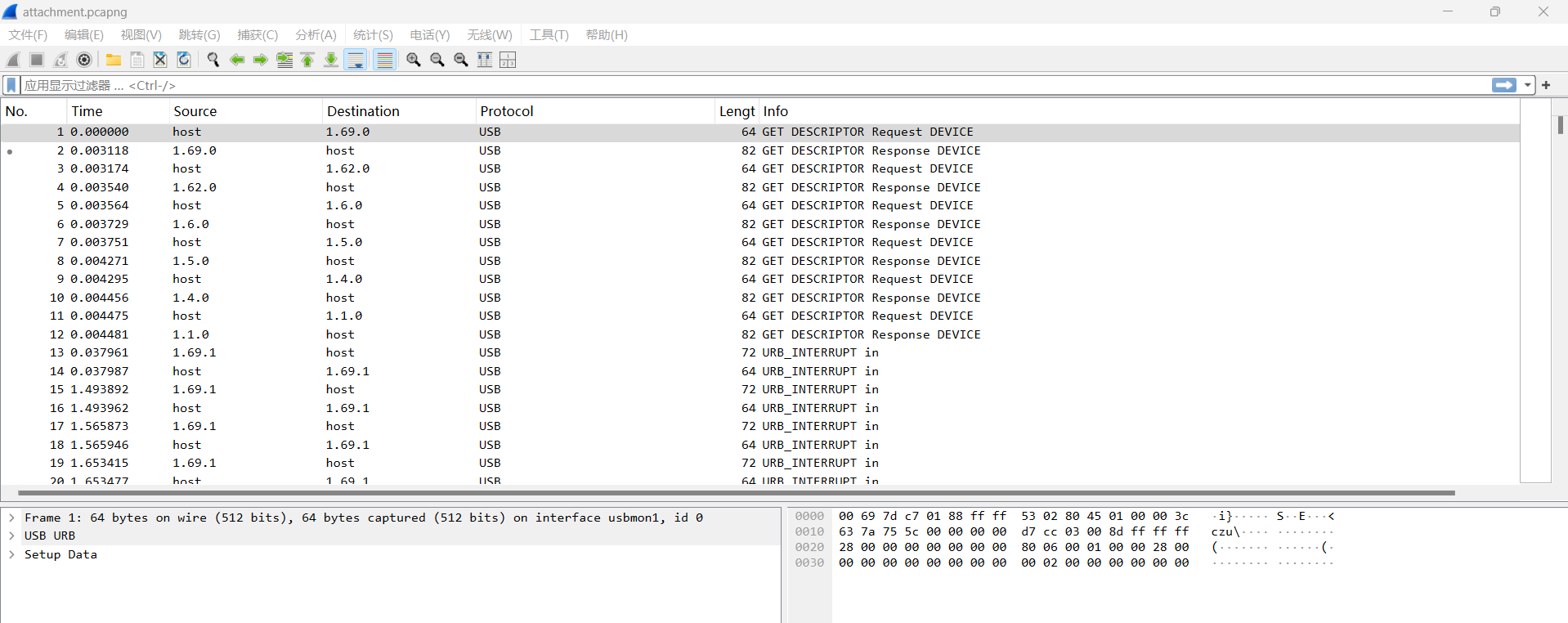Sort by the No. column header
The height and width of the screenshot is (623, 1568).
tap(34, 111)
